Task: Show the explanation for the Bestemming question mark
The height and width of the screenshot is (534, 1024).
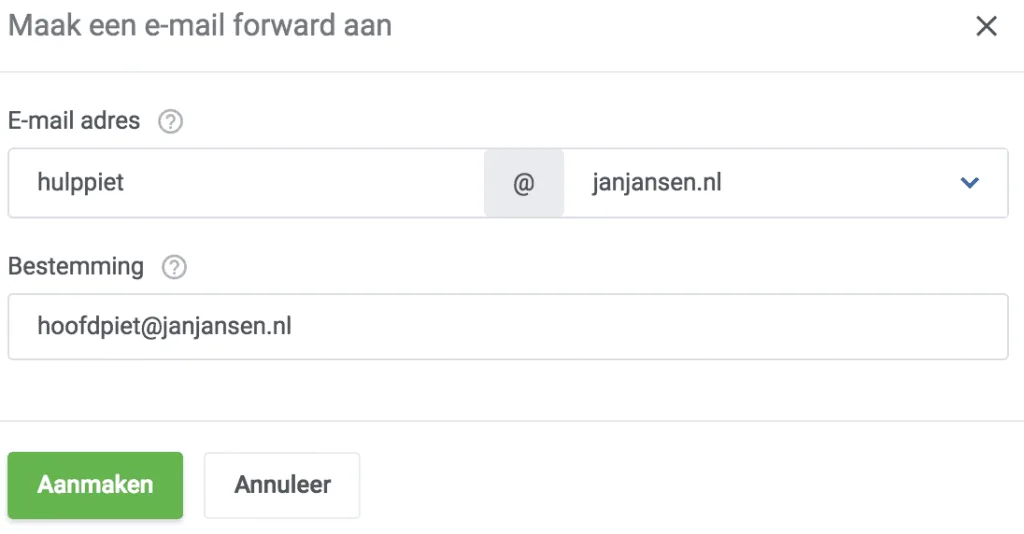Action: pos(174,267)
